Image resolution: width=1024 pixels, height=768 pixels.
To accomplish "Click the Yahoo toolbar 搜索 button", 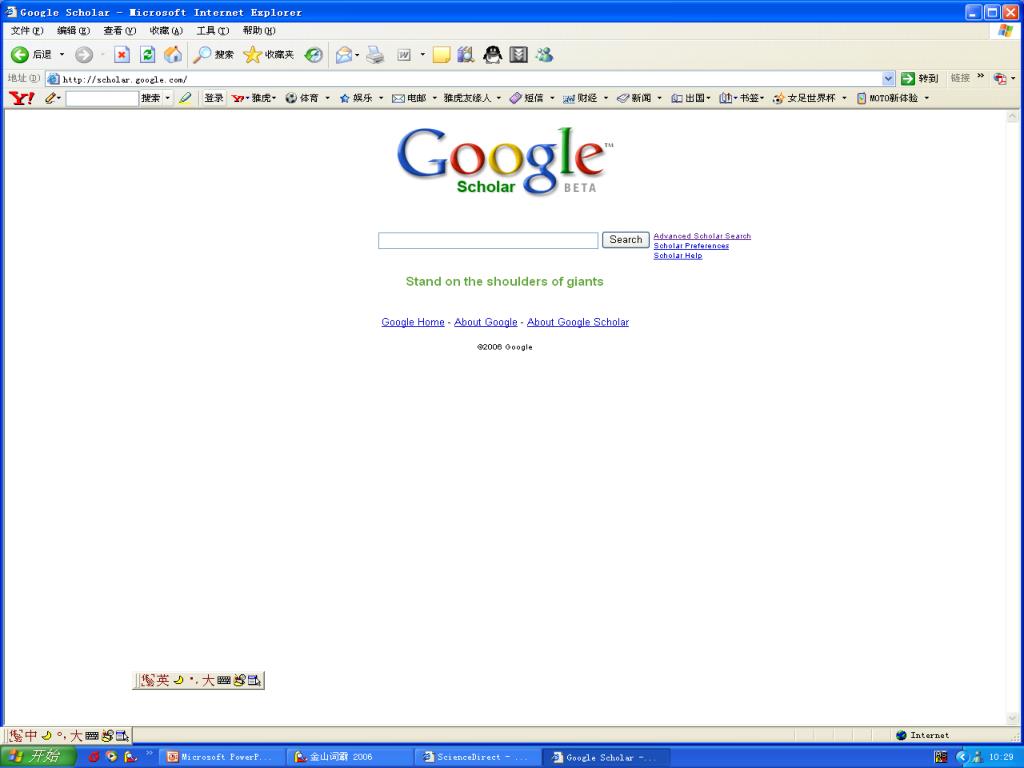I will pyautogui.click(x=151, y=98).
